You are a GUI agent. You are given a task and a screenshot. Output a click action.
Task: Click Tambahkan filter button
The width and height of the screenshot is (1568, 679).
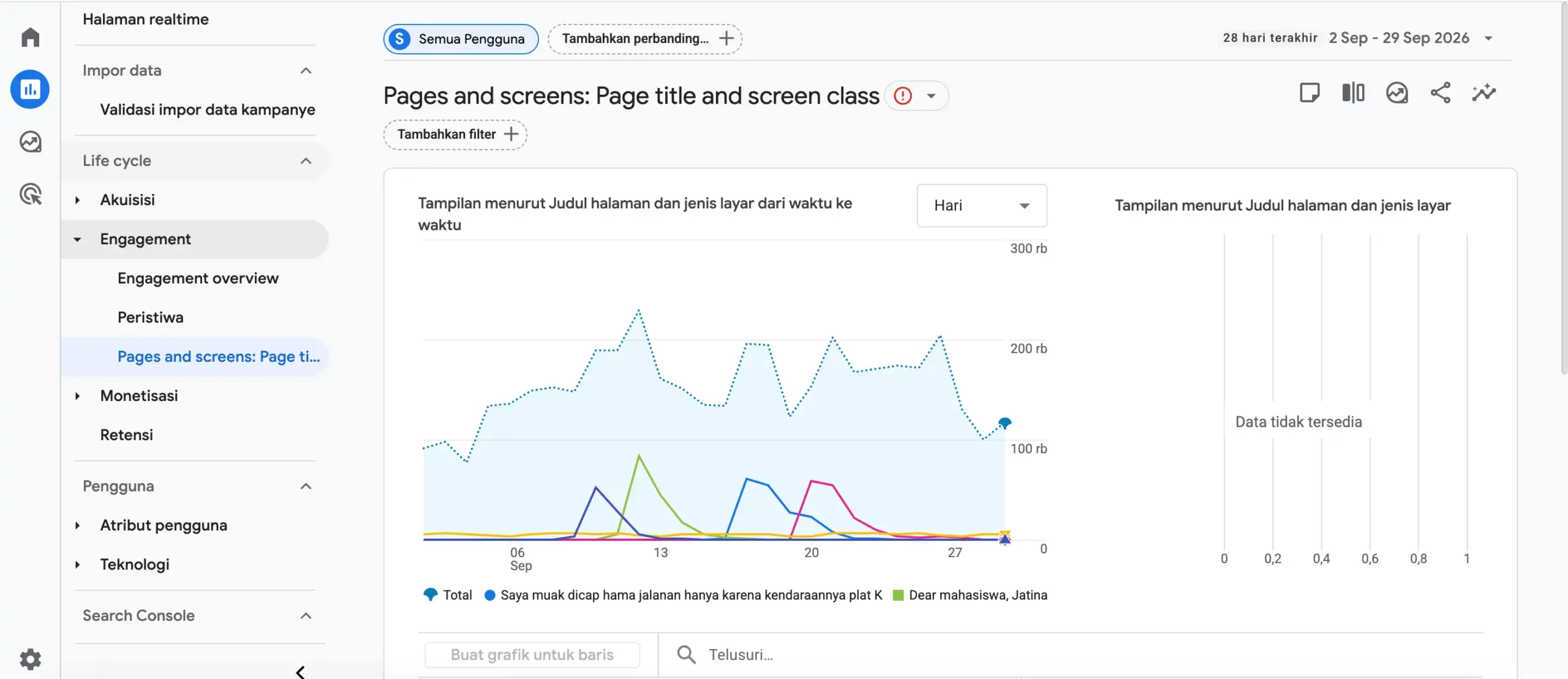455,135
